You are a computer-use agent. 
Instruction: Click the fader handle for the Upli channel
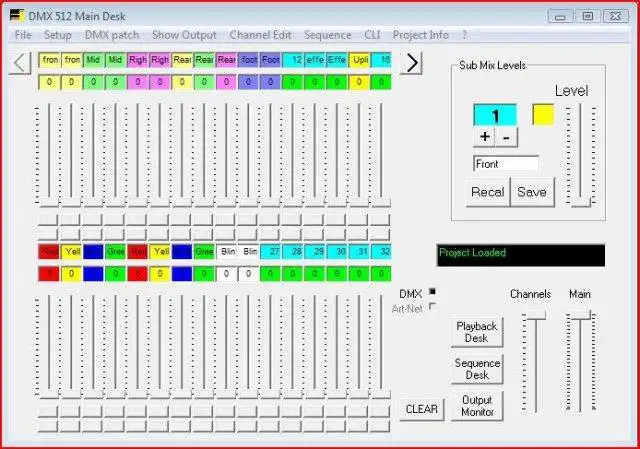[359, 202]
